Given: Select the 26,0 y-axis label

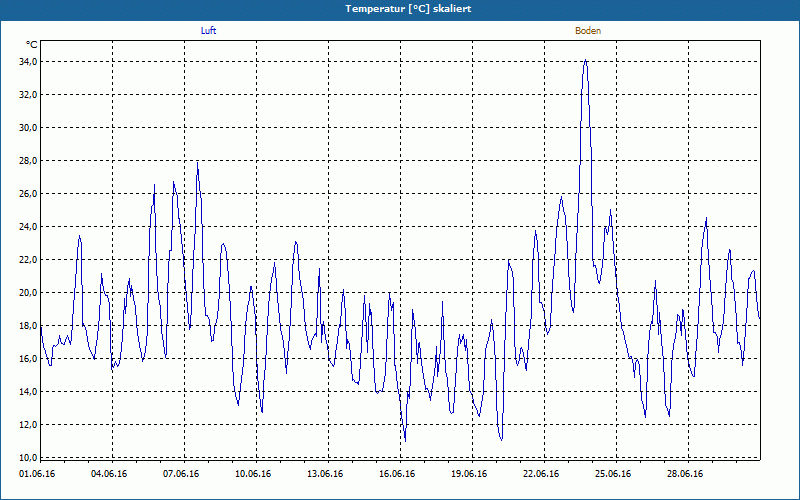Looking at the screenshot, I should click(28, 194).
